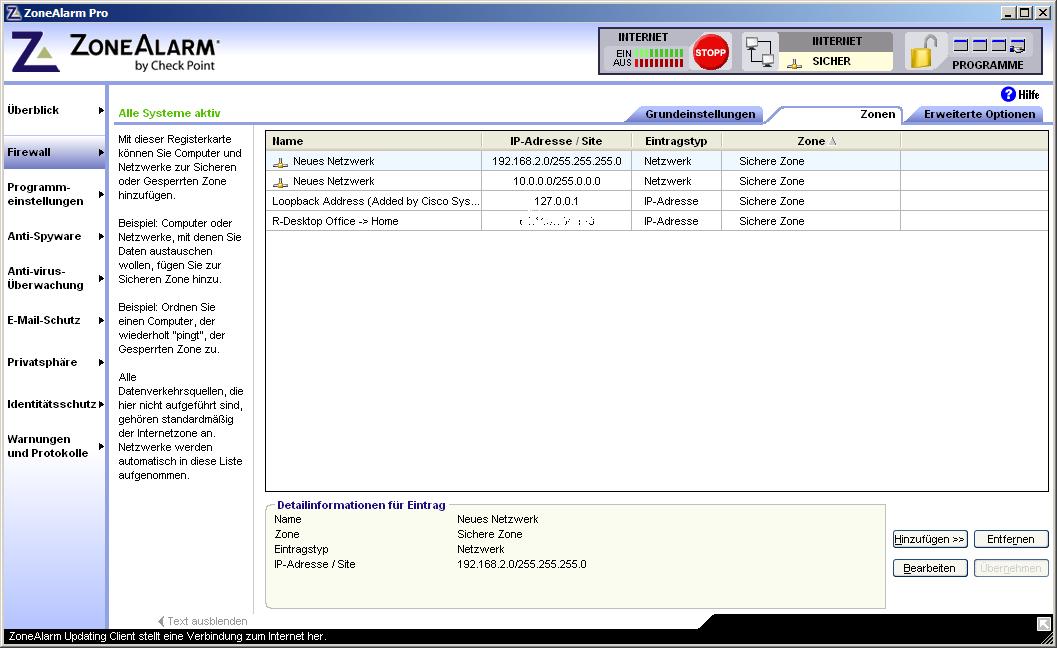
Task: Expand Warnungen und Protokolle arrow
Action: coord(101,446)
